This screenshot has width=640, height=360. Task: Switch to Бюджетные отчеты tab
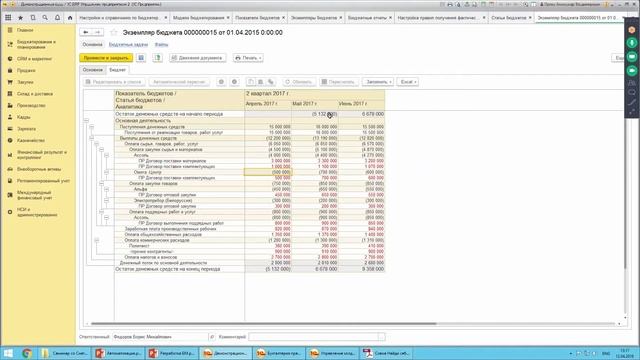click(367, 18)
